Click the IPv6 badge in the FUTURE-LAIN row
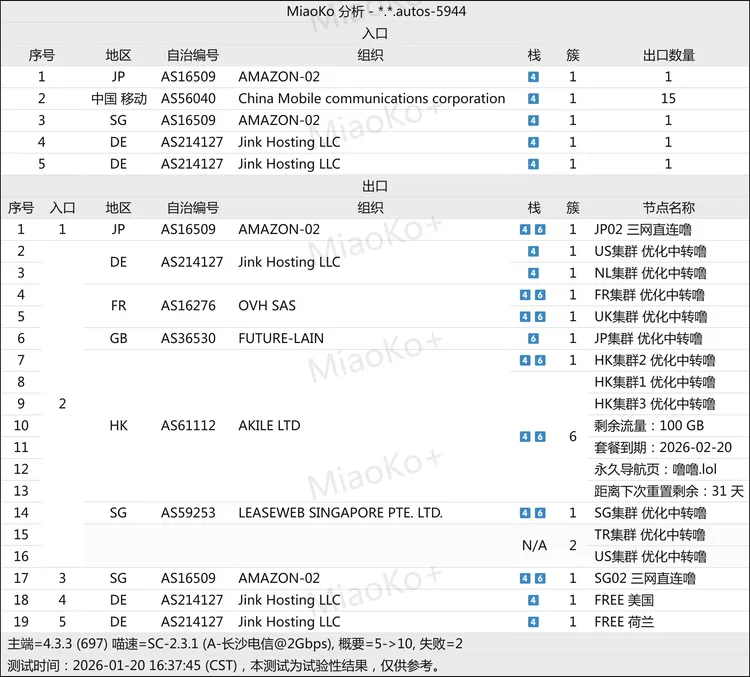 tap(534, 339)
